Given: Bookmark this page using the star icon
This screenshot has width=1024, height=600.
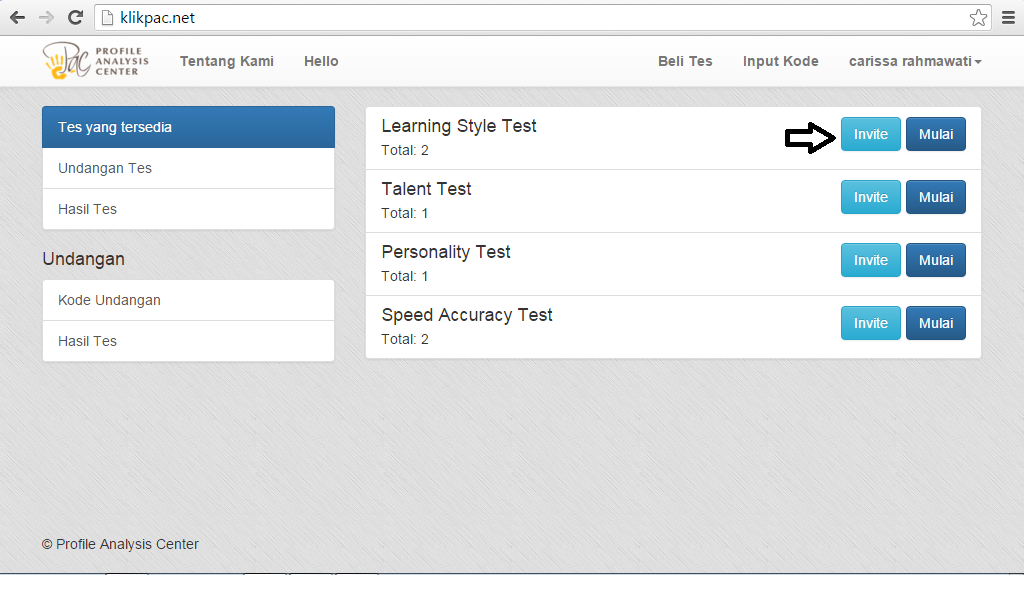Looking at the screenshot, I should click(x=978, y=17).
